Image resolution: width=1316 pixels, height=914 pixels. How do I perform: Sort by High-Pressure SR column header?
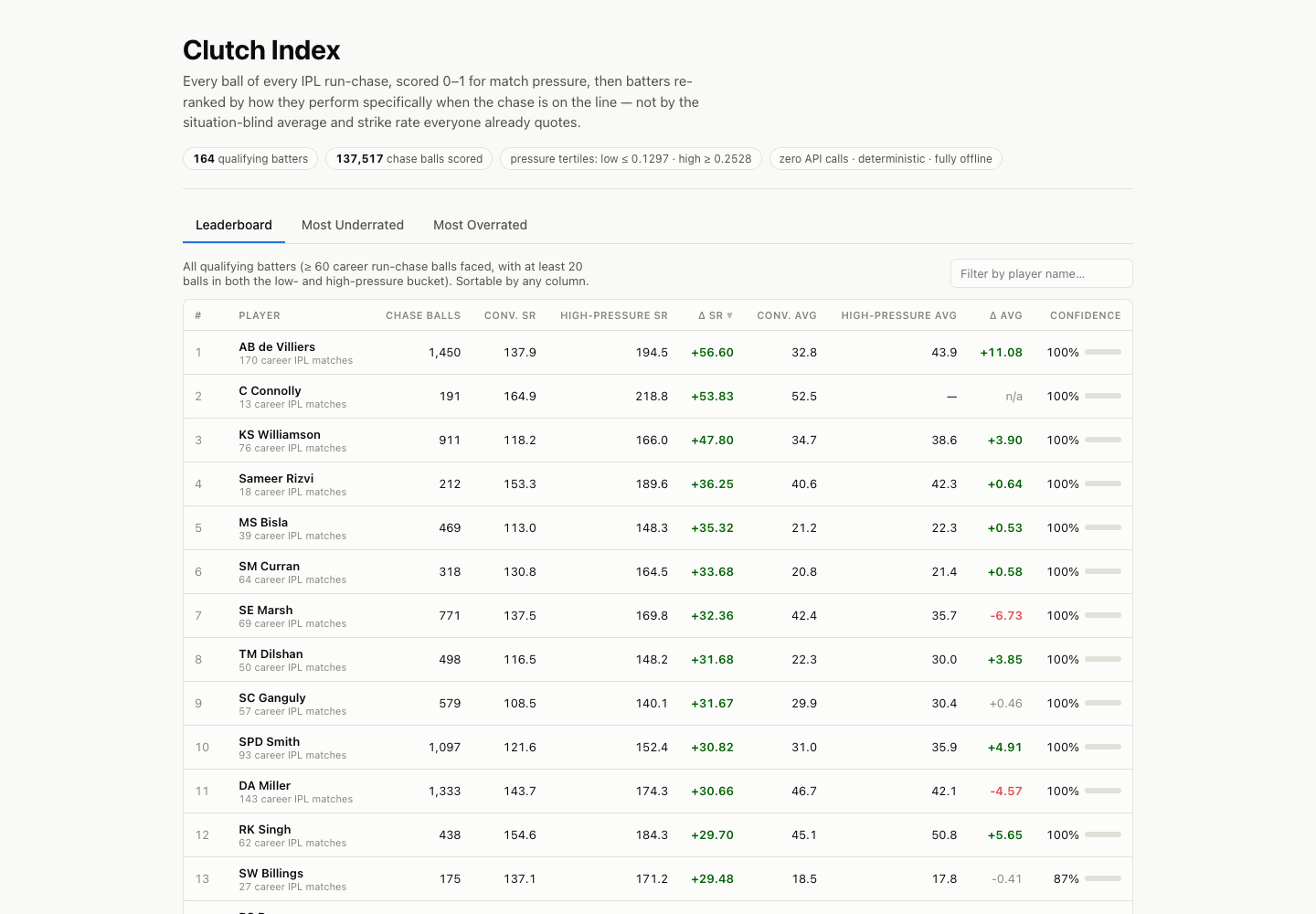click(x=614, y=315)
